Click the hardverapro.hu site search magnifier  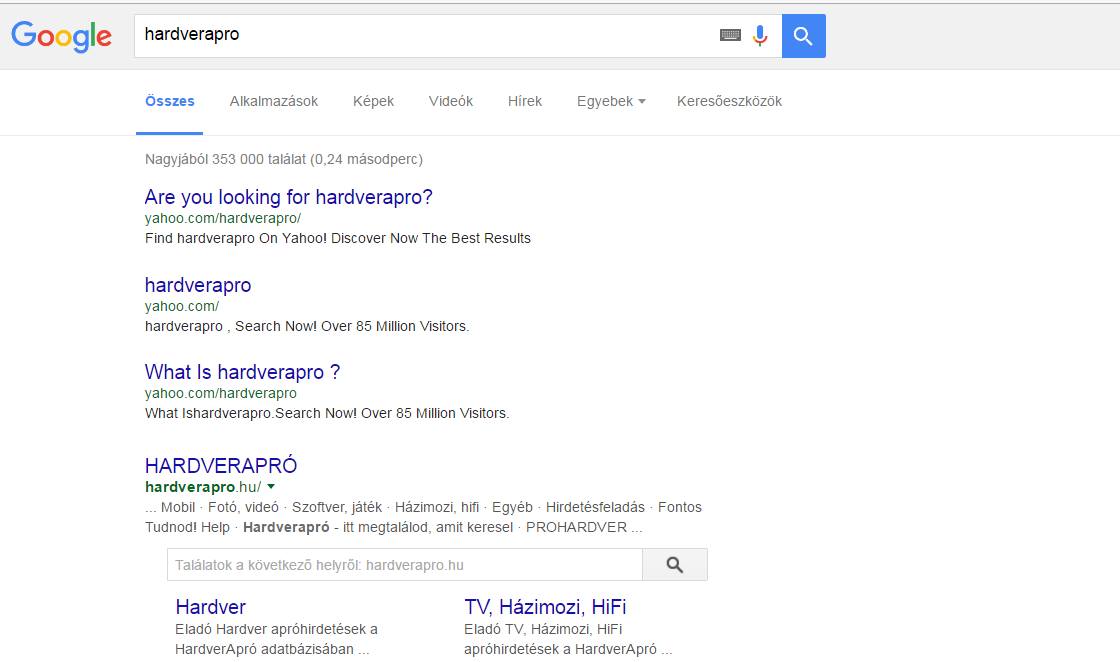[675, 565]
